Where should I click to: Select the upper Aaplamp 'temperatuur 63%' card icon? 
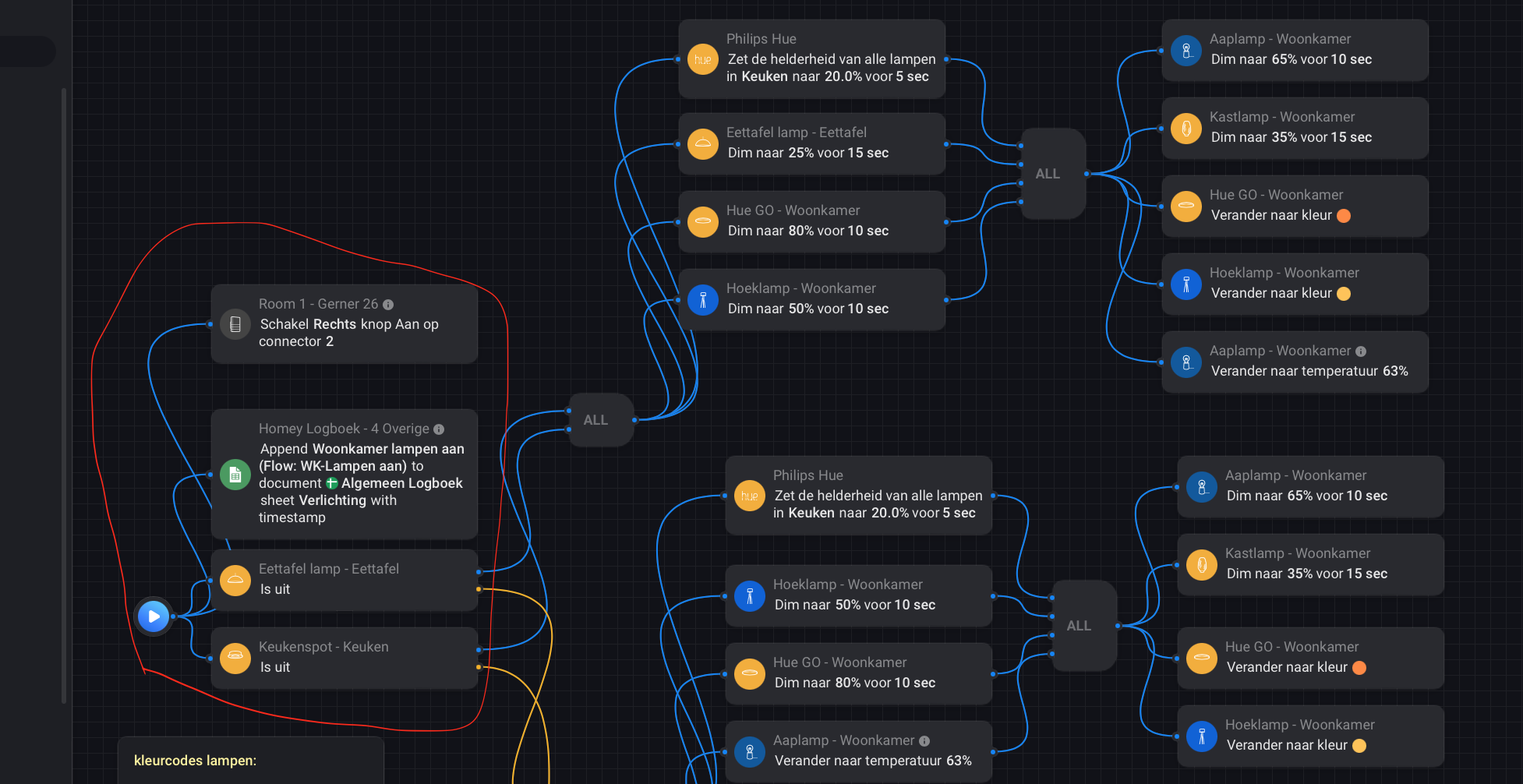coord(1186,362)
